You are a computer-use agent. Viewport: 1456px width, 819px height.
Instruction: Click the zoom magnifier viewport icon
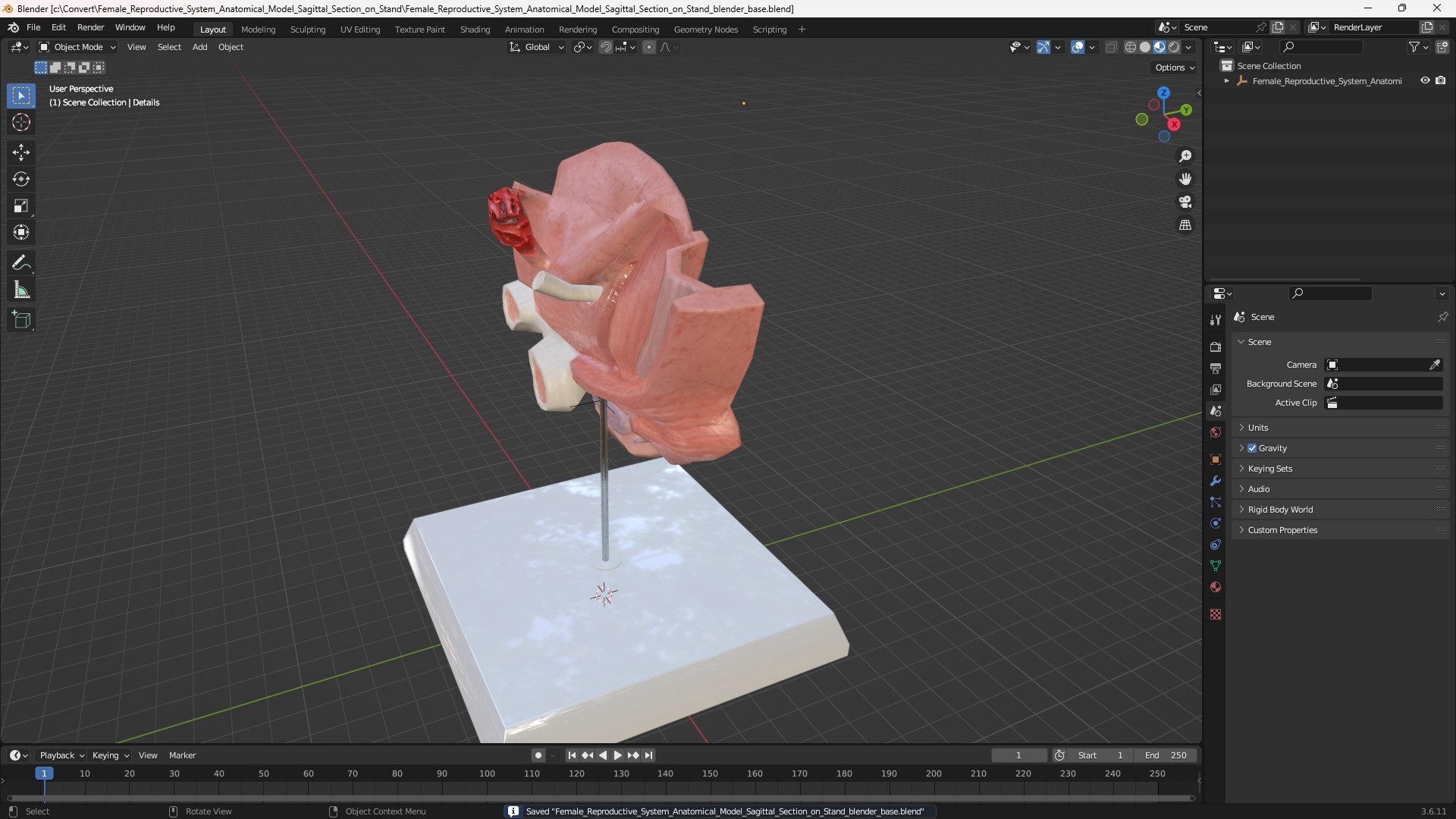pyautogui.click(x=1185, y=156)
